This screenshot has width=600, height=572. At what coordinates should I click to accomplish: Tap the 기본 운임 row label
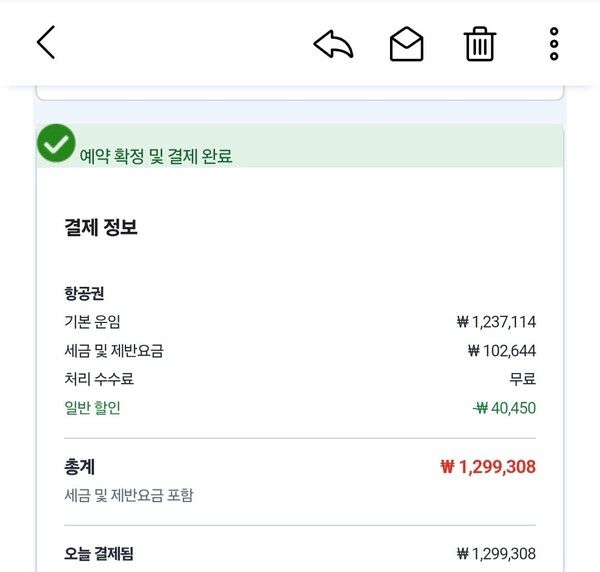92,322
